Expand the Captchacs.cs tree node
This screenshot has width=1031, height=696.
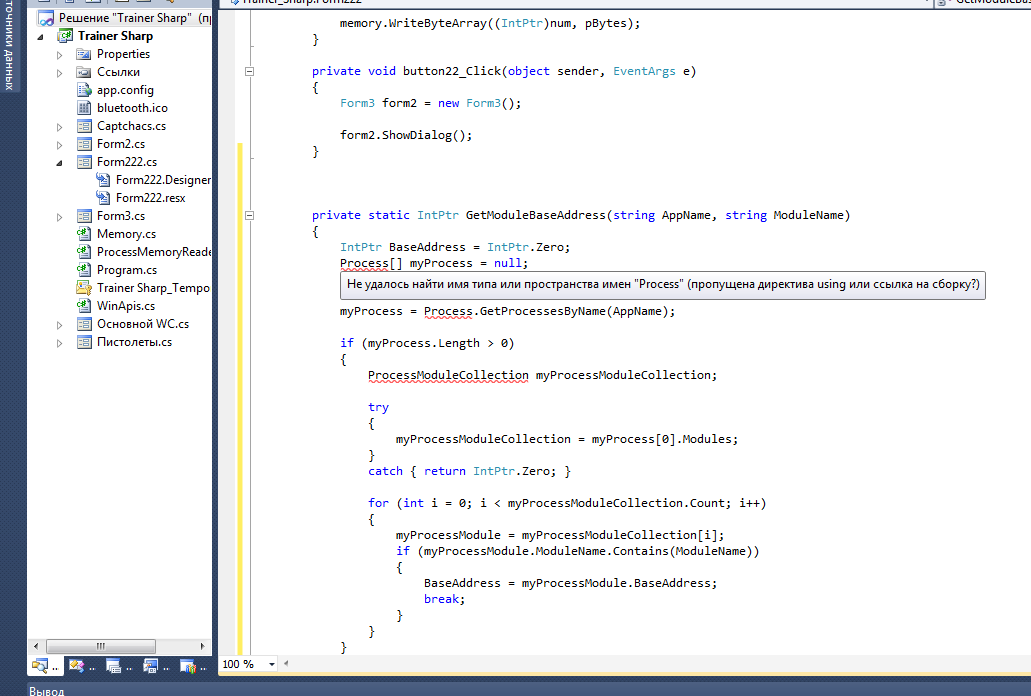(x=60, y=126)
